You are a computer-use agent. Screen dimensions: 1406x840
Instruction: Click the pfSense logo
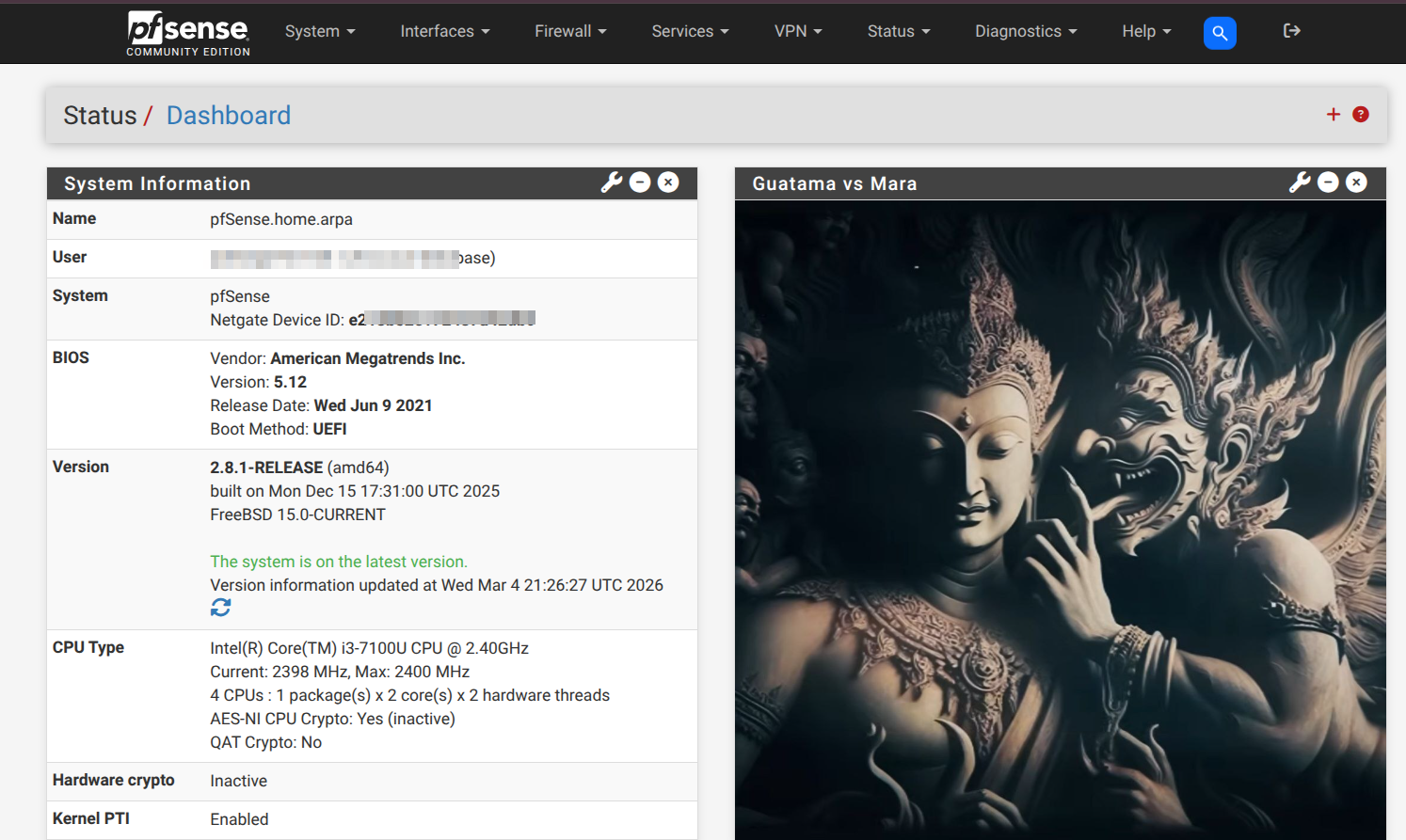pos(186,33)
